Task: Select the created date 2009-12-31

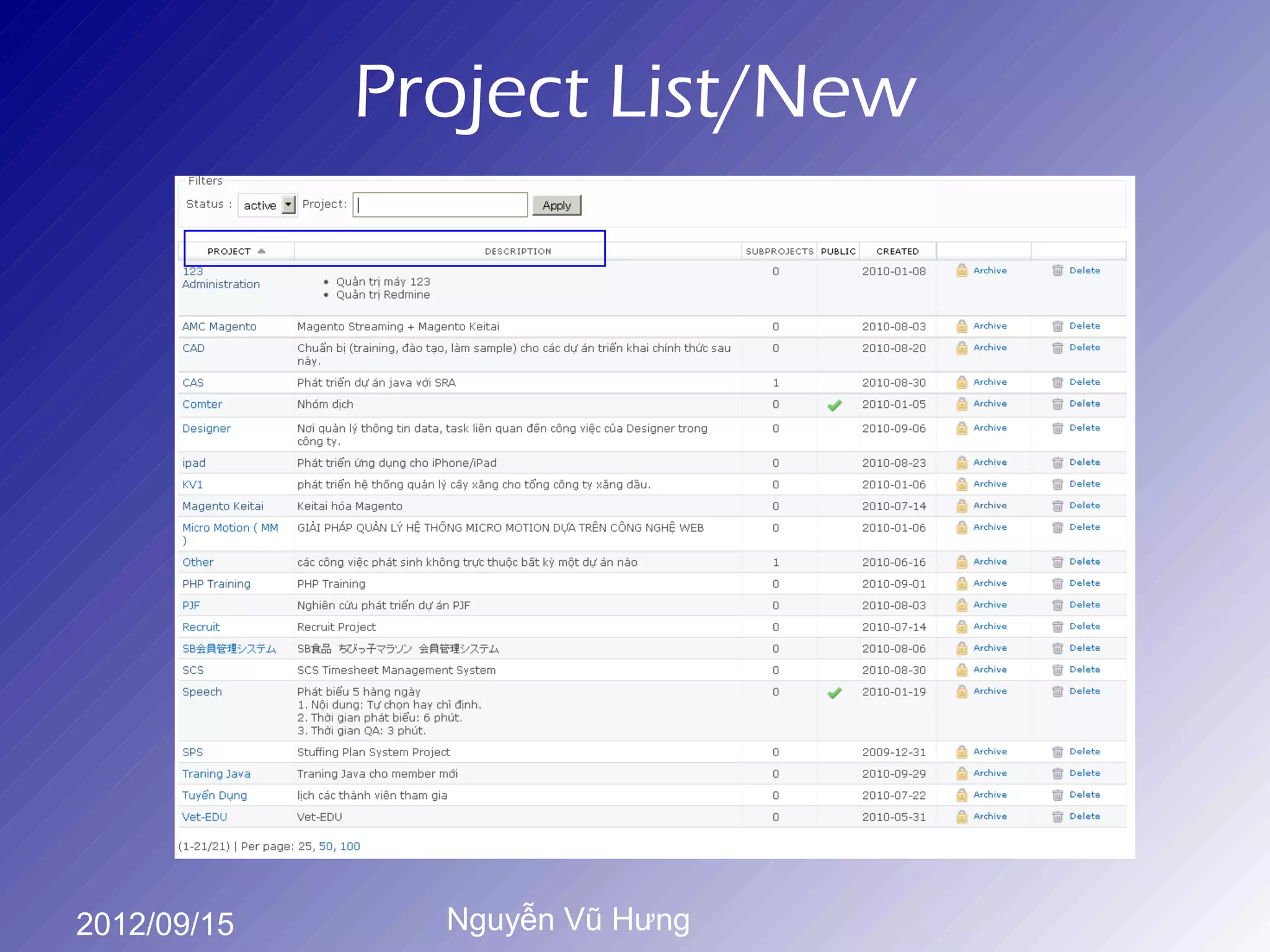Action: pos(894,752)
